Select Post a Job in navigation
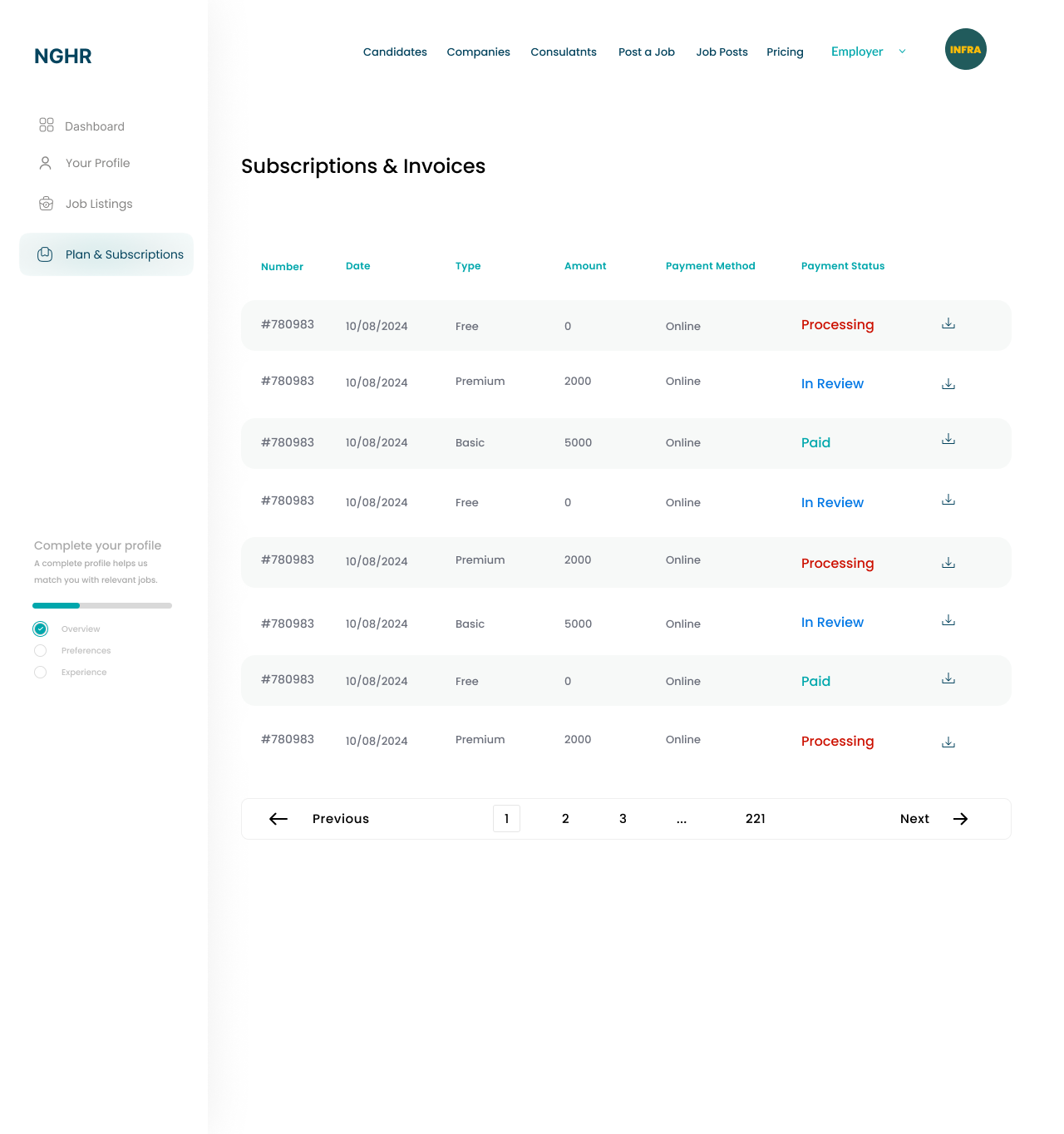Screen dimensions: 1064x1134 coord(647,52)
